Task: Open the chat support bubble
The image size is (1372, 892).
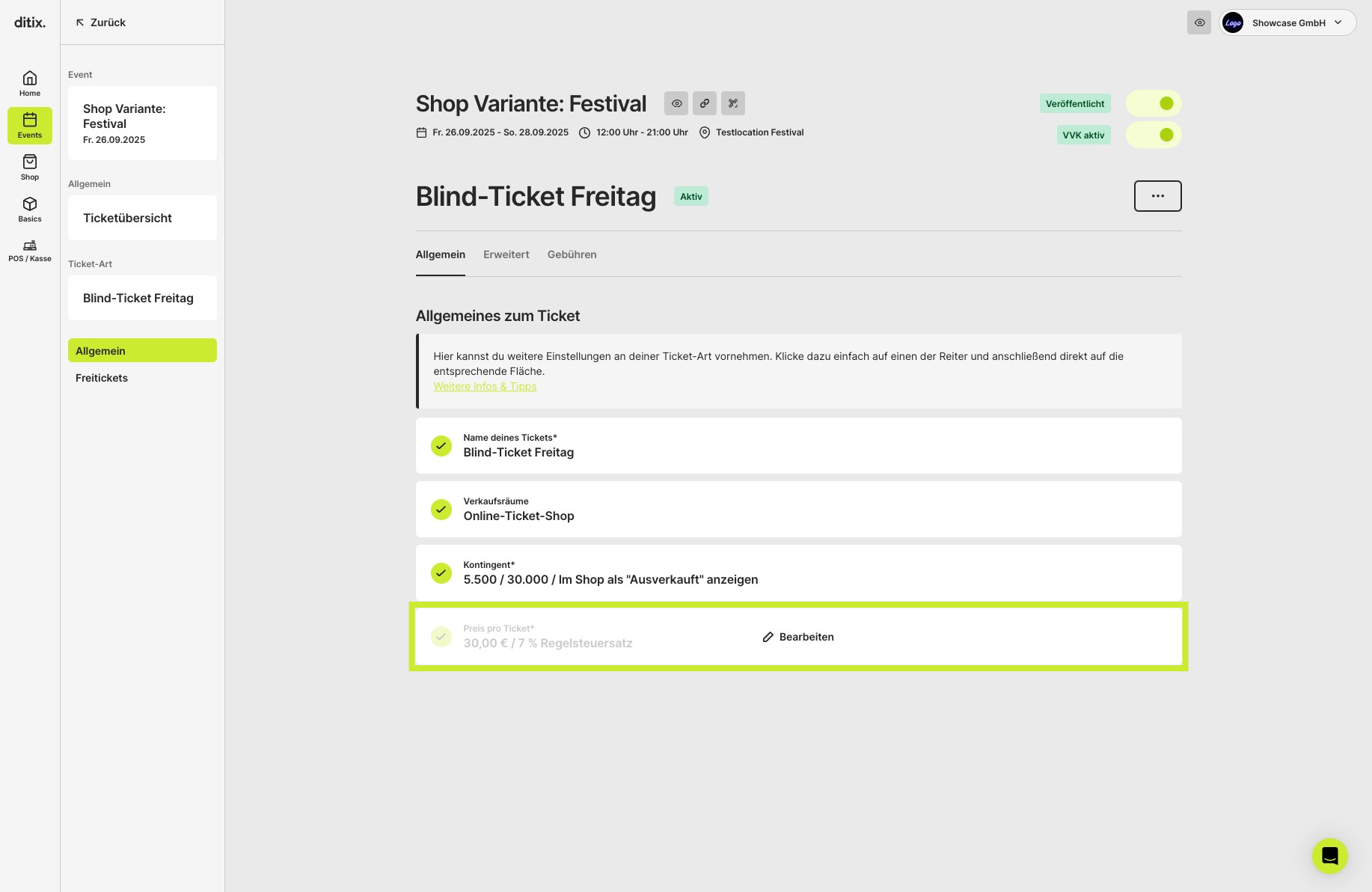Action: (1330, 855)
